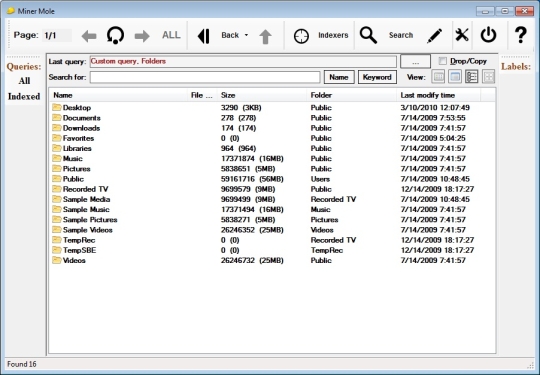
Task: Click the up-folder arrow icon
Action: [x=265, y=36]
